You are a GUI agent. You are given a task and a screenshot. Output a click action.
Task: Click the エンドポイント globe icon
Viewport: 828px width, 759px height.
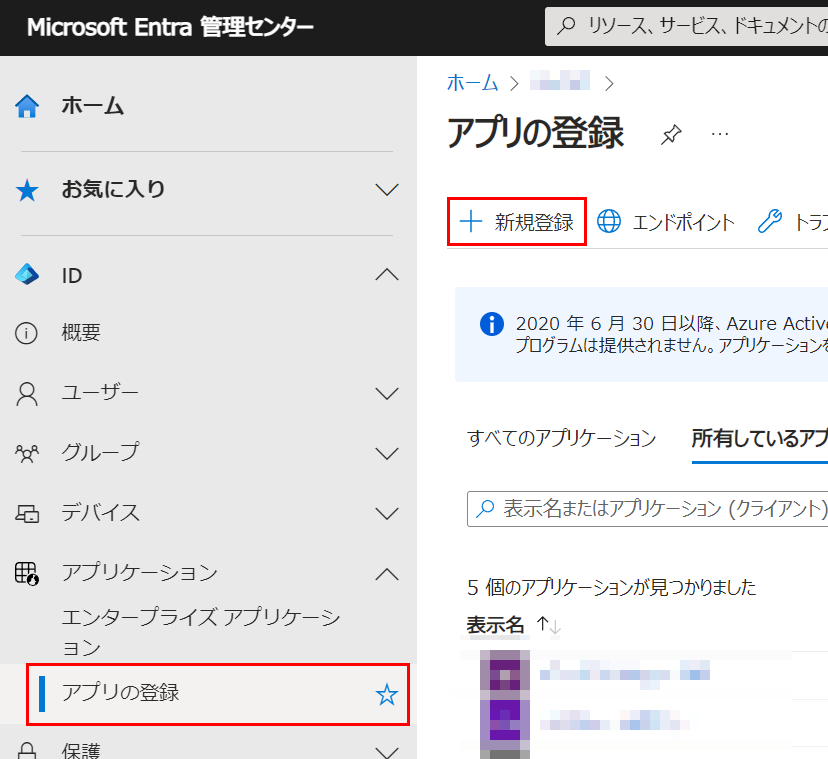point(609,221)
